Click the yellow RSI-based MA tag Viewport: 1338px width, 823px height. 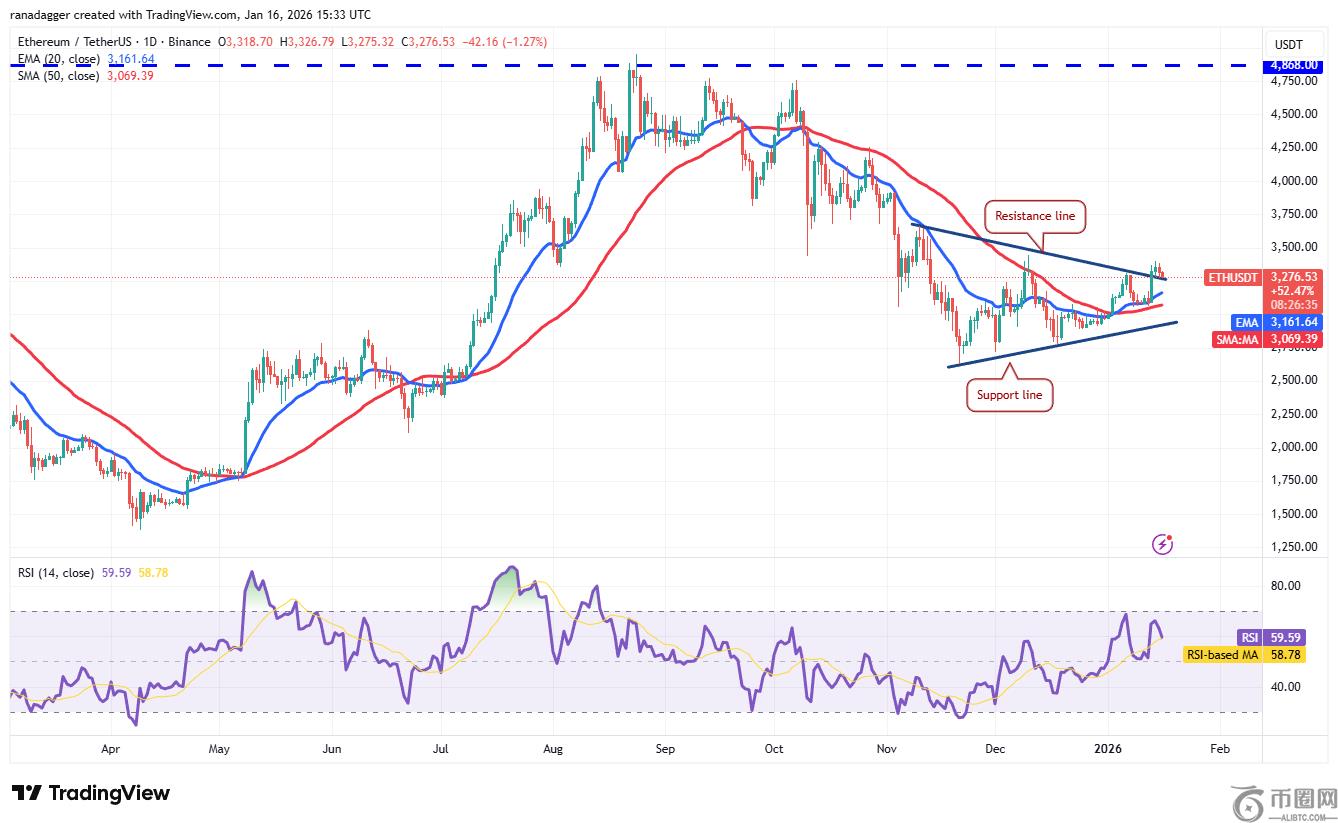1221,654
